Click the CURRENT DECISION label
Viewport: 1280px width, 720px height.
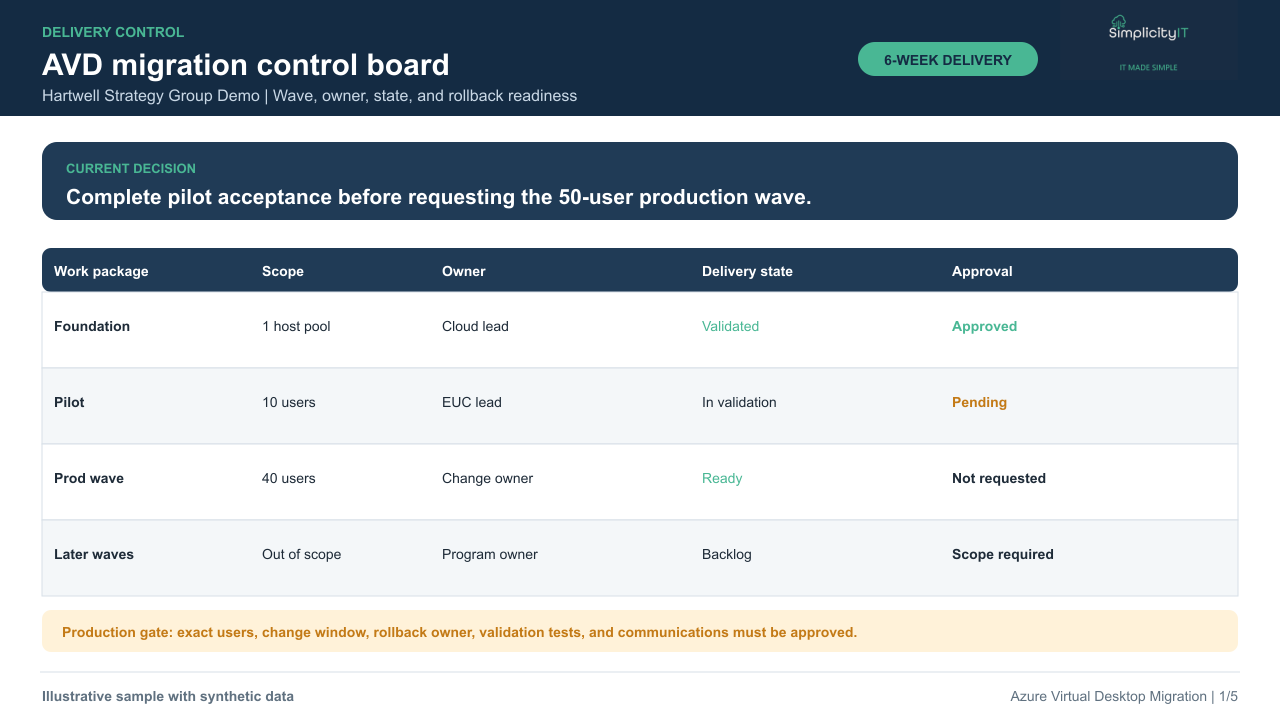point(131,168)
